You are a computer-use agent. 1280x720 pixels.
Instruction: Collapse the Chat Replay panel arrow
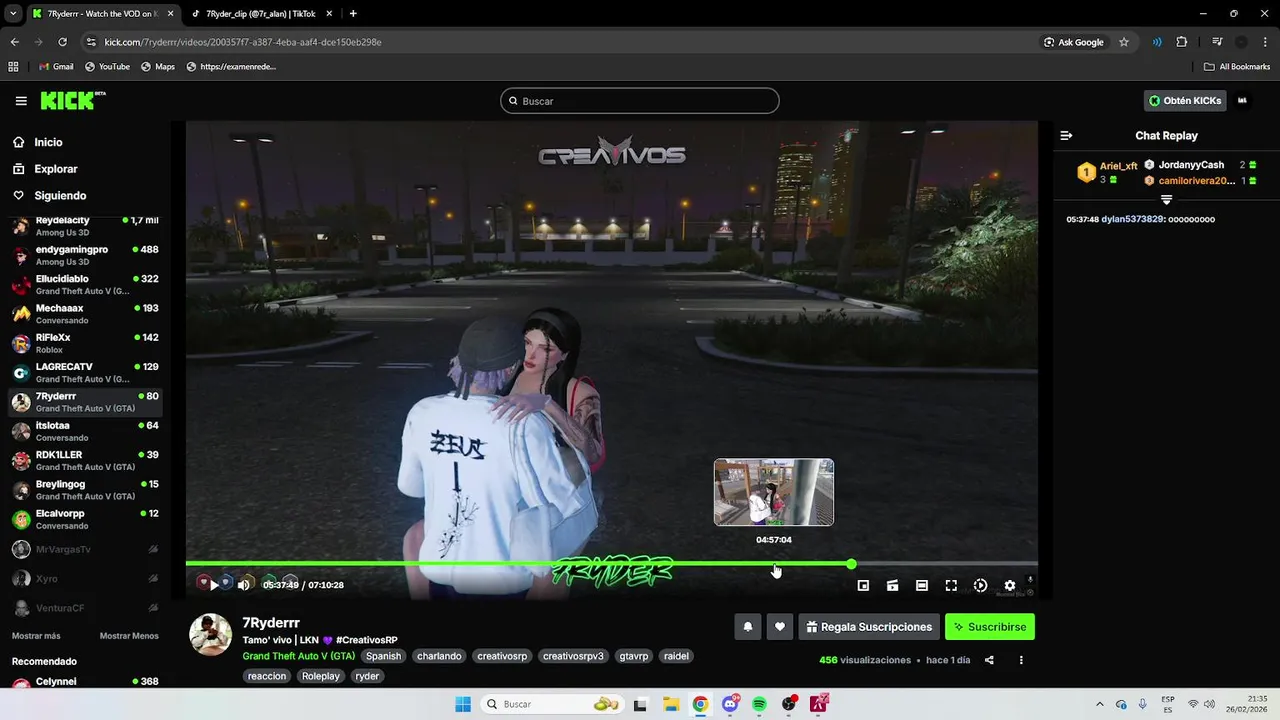1066,136
